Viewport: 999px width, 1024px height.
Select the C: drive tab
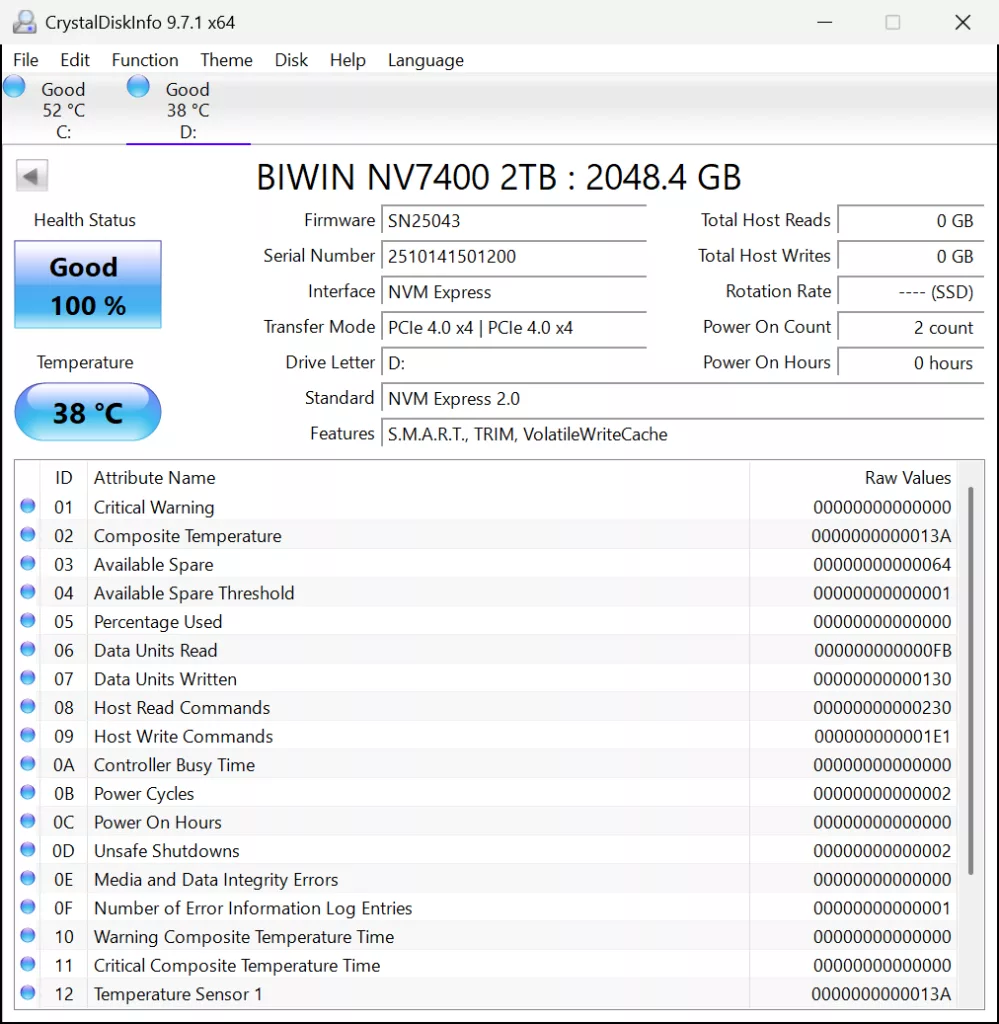pos(63,110)
